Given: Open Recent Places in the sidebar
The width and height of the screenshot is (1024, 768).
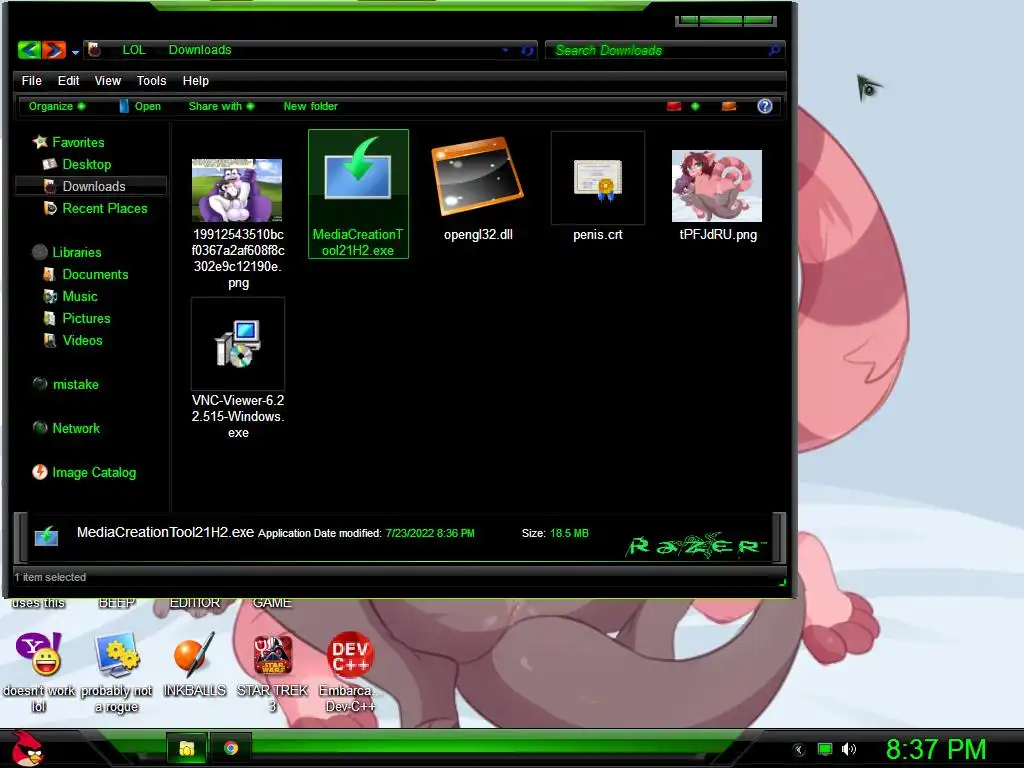Looking at the screenshot, I should [x=104, y=209].
